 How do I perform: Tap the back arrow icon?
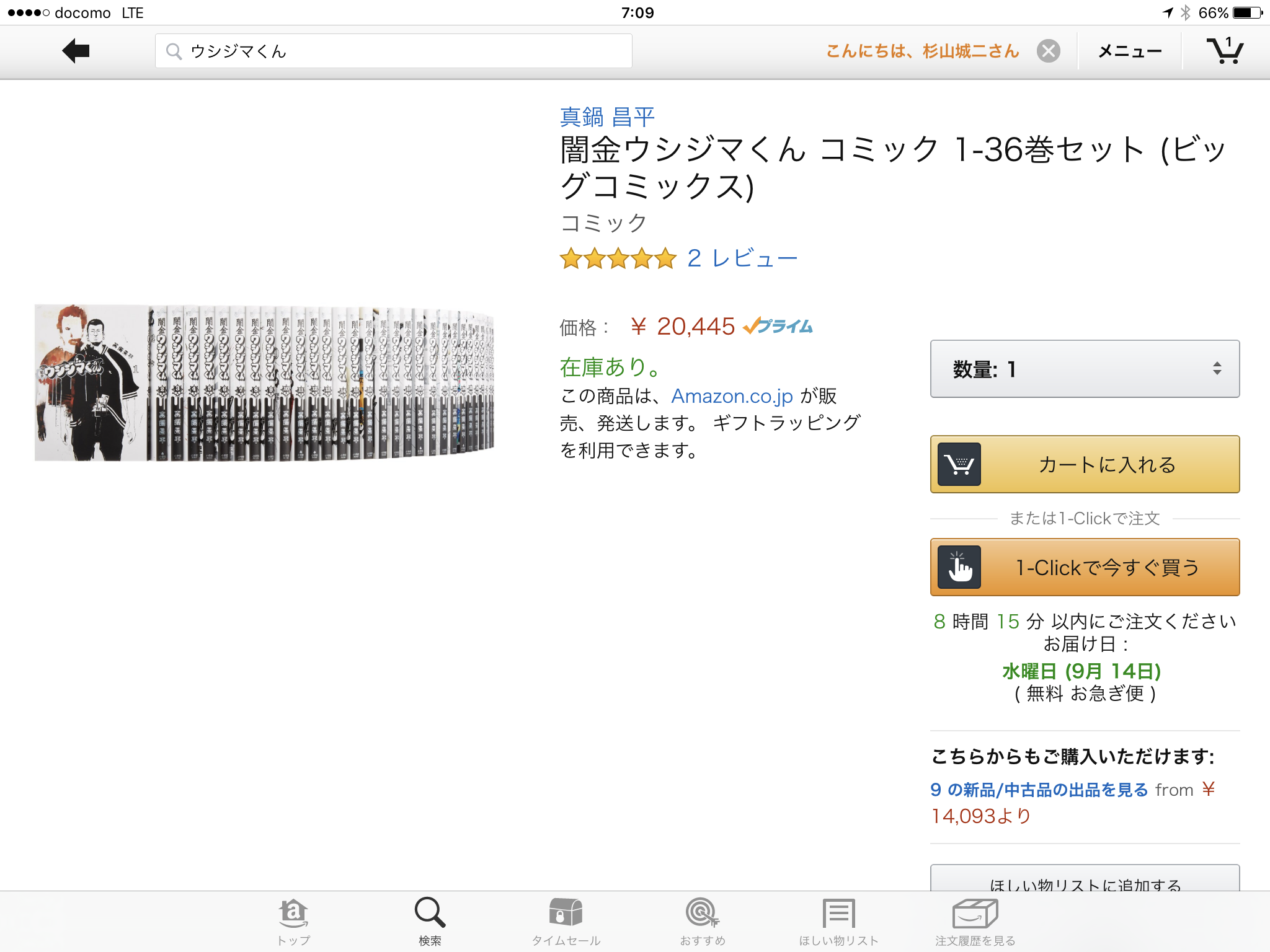[76, 51]
